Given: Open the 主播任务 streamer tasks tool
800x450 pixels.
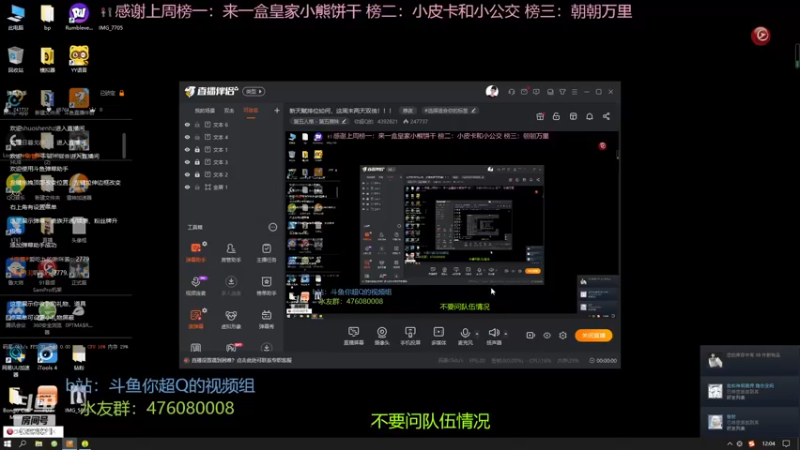Looking at the screenshot, I should tap(266, 252).
